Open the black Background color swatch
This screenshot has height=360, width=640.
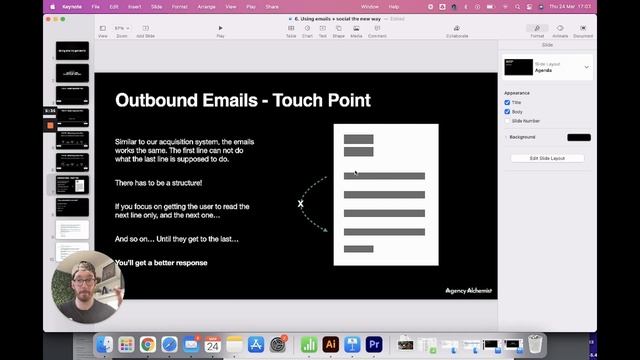tap(579, 137)
